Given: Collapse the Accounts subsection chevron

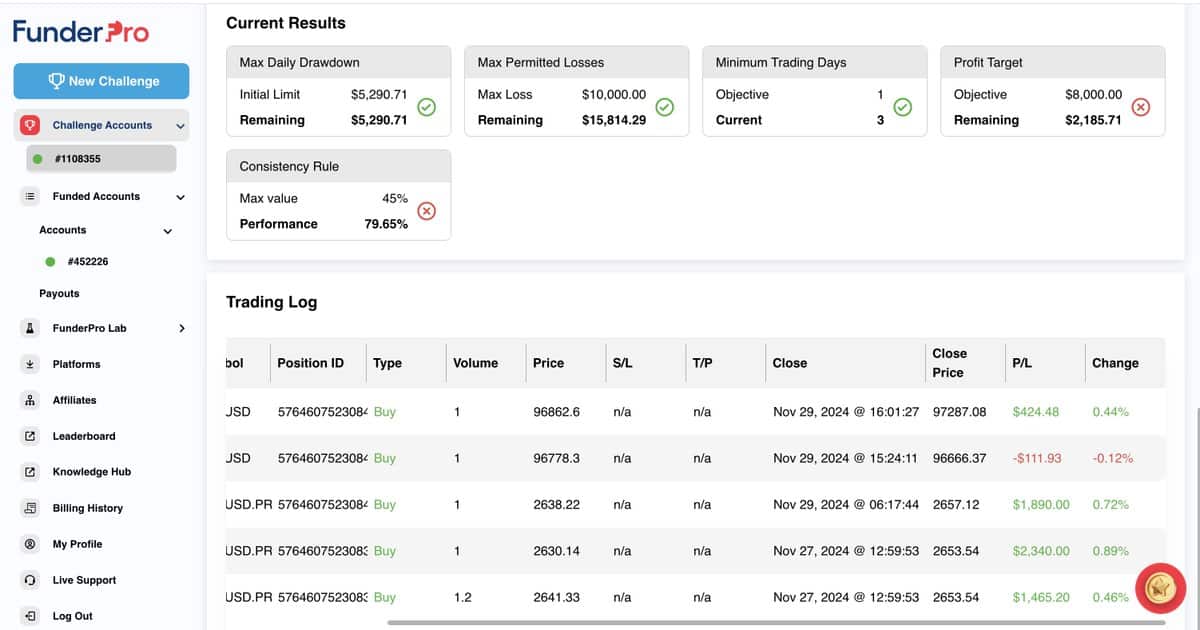Looking at the screenshot, I should (167, 231).
